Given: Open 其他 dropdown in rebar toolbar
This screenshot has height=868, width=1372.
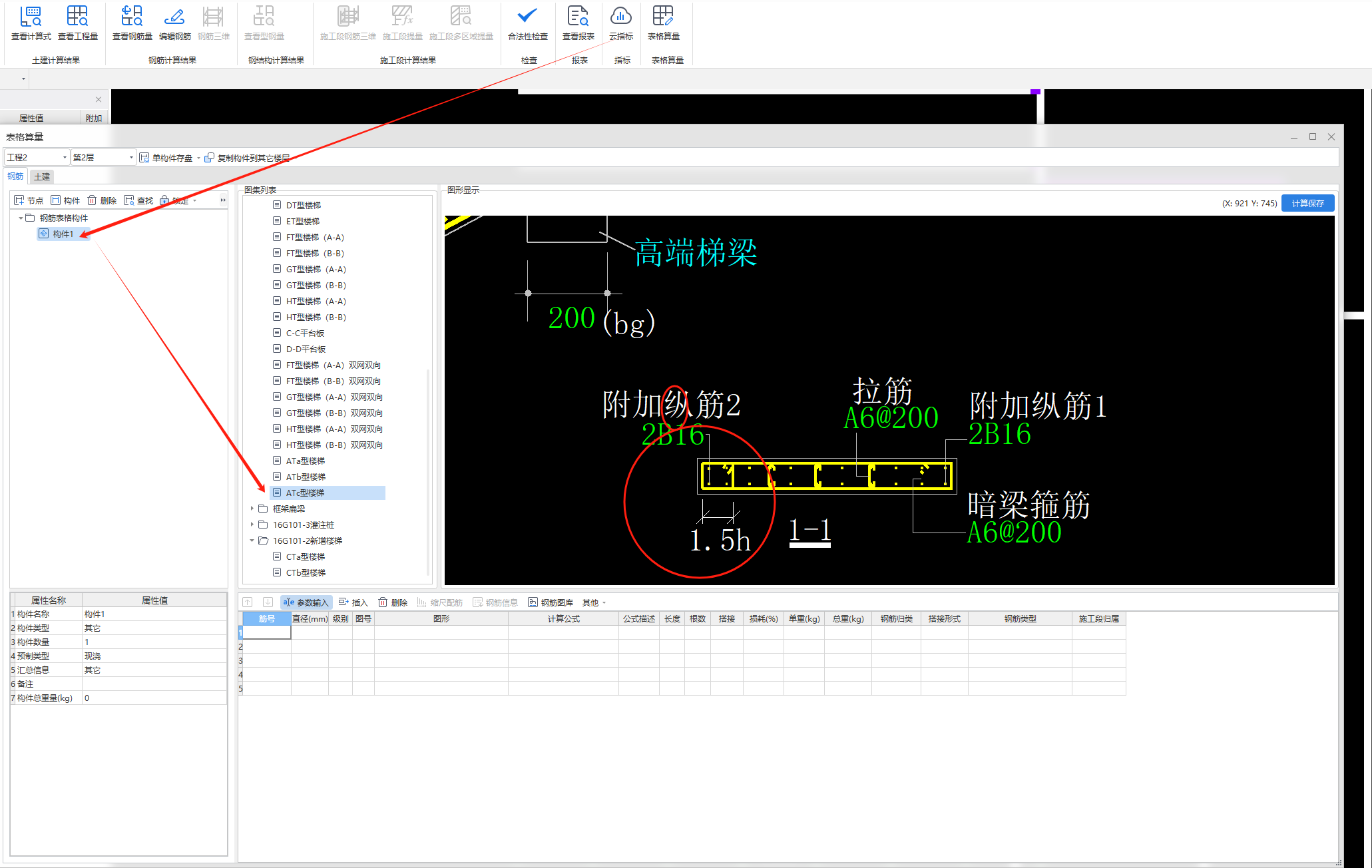Looking at the screenshot, I should pos(594,602).
